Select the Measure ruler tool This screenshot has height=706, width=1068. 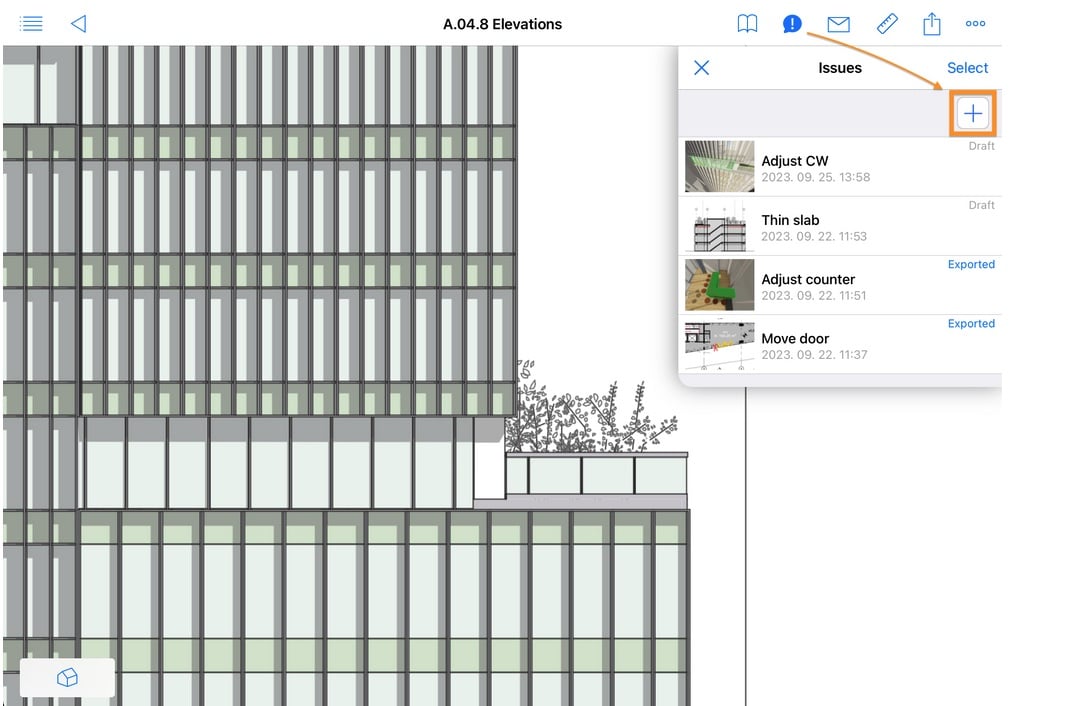point(887,23)
